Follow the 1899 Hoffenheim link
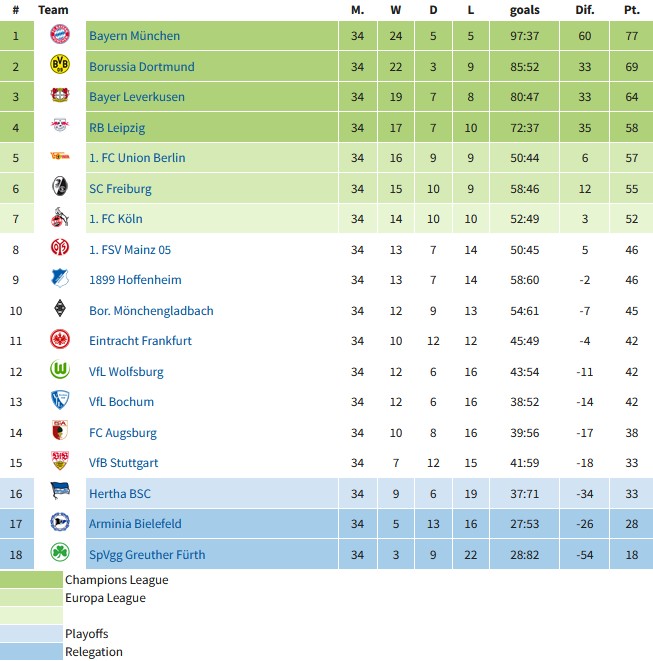653x661 pixels. tap(135, 280)
